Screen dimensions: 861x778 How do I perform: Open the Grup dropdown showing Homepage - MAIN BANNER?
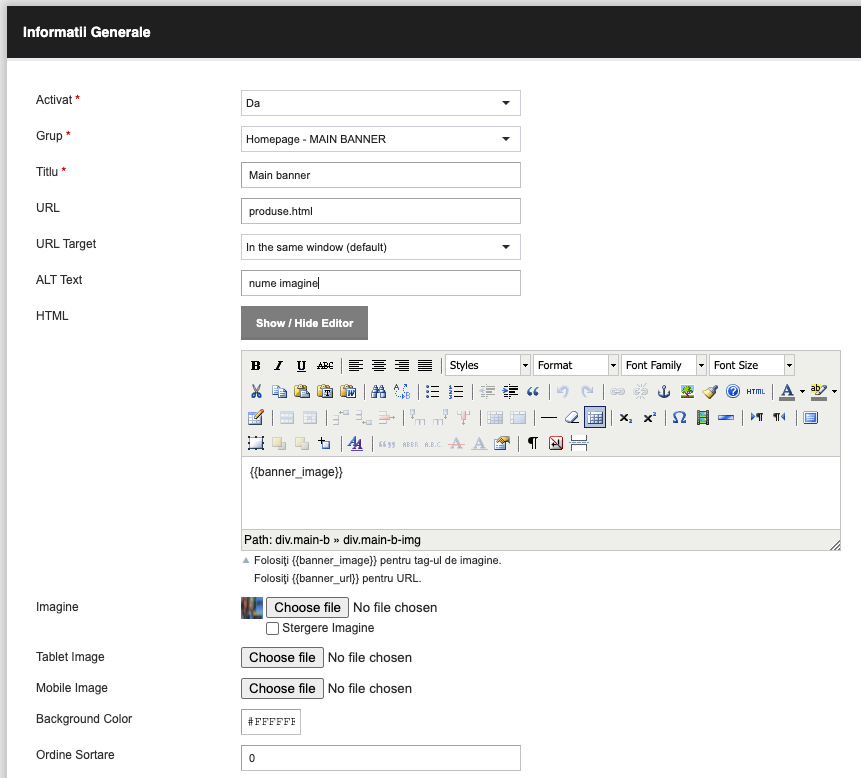tap(381, 139)
